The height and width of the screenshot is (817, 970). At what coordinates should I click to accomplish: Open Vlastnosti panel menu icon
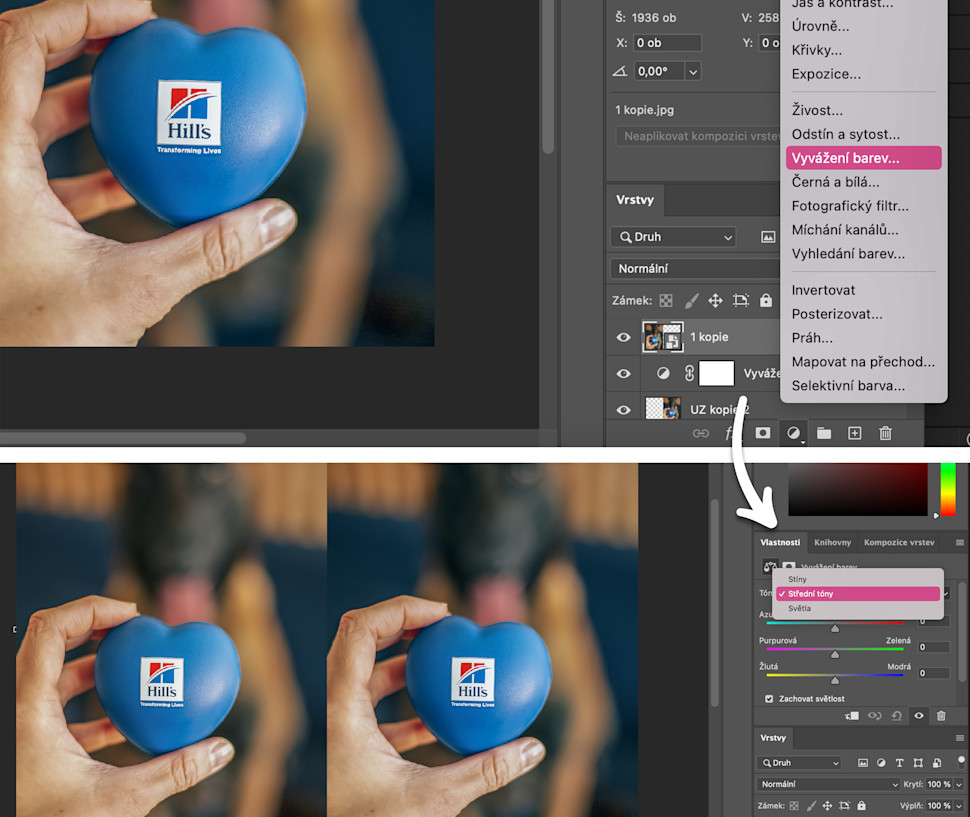coord(959,542)
